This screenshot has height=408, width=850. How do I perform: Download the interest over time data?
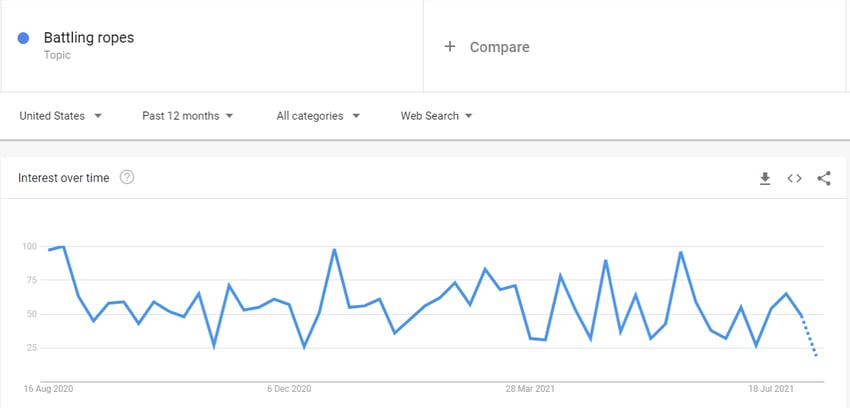pos(765,178)
